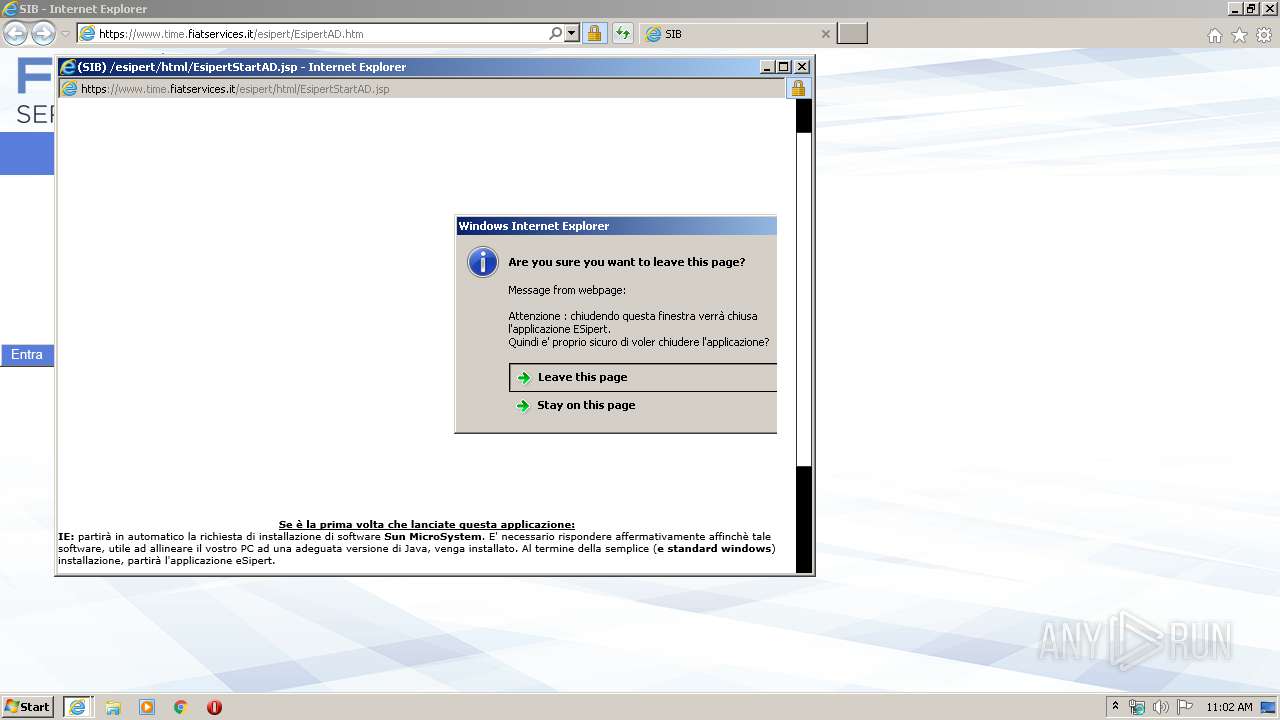The width and height of the screenshot is (1280, 720).
Task: Click the Entra button on background page
Action: click(x=27, y=355)
